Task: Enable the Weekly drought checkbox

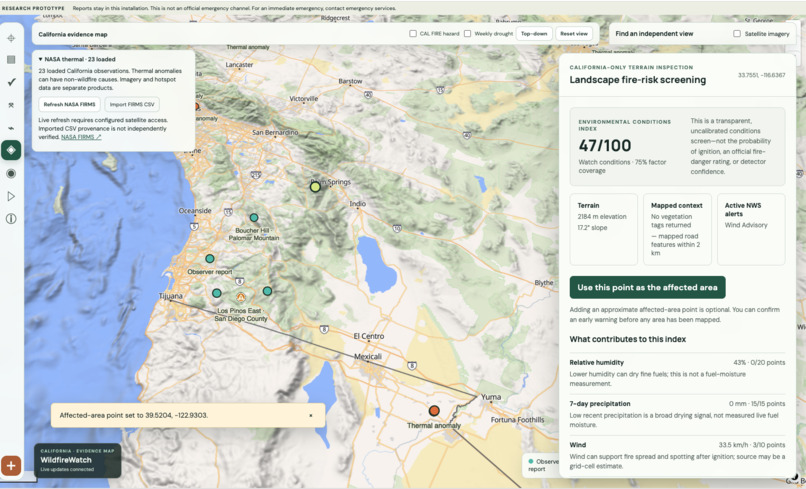Action: click(x=467, y=33)
